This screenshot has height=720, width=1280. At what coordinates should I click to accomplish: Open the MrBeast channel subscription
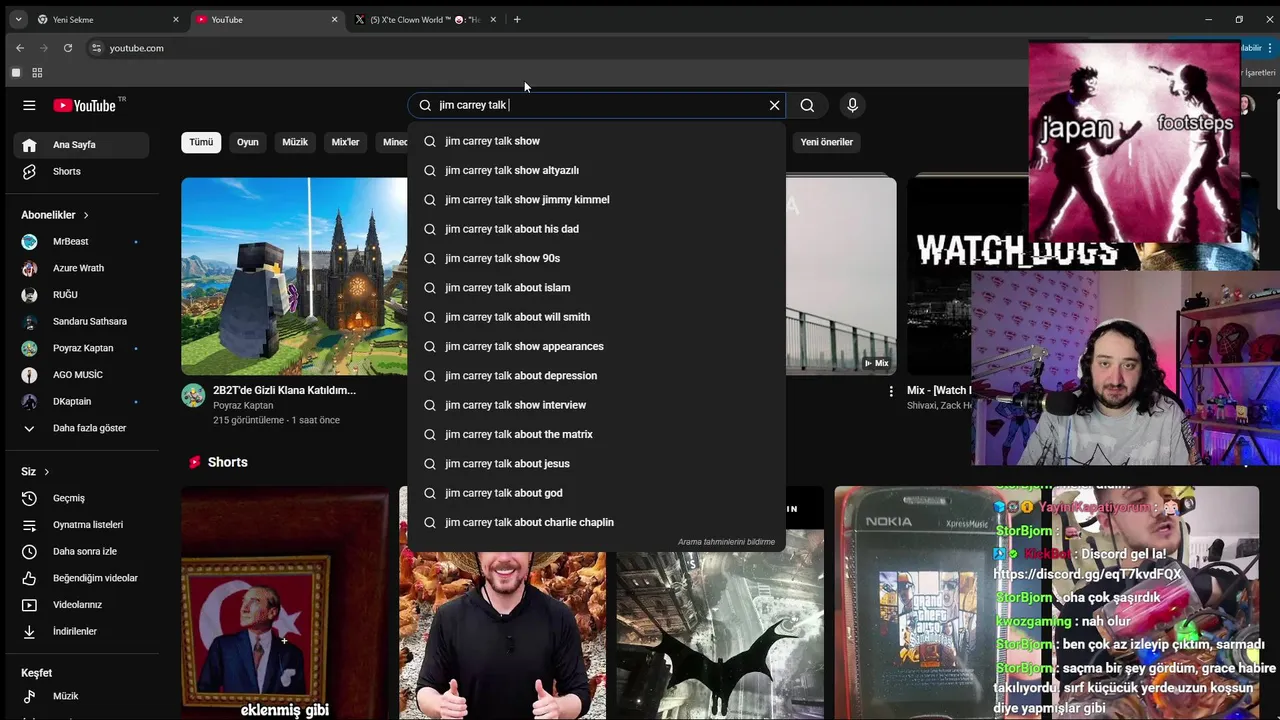(81, 241)
